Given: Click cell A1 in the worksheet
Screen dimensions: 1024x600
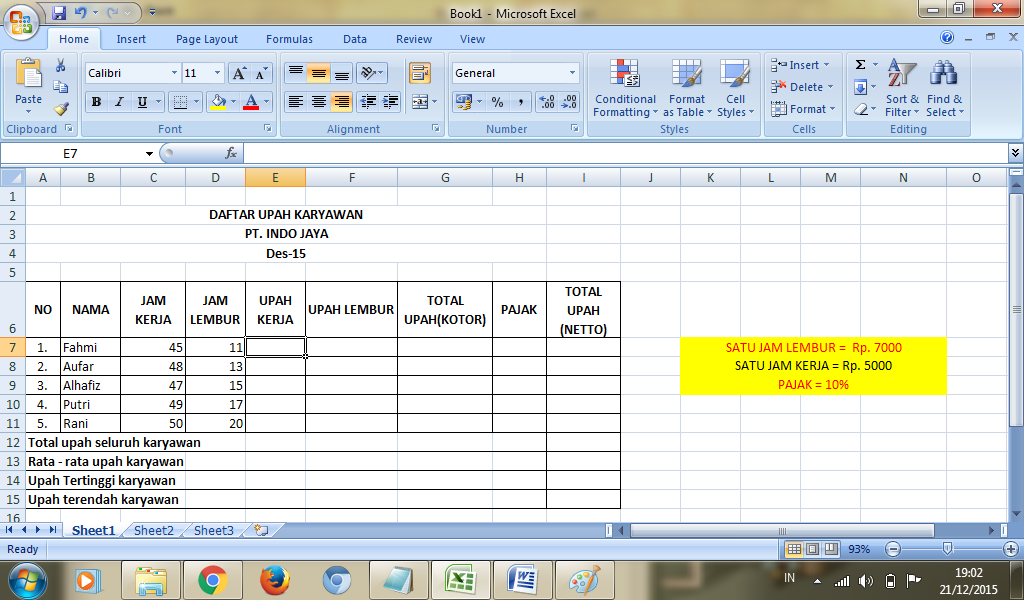Looking at the screenshot, I should (42, 195).
